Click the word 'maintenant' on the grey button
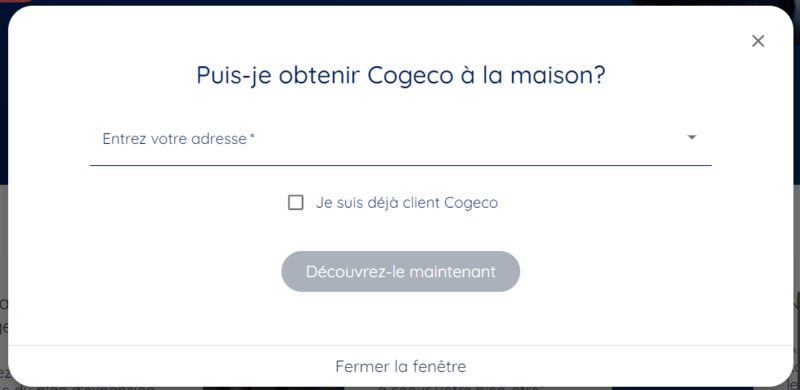Image resolution: width=800 pixels, height=390 pixels. click(453, 272)
